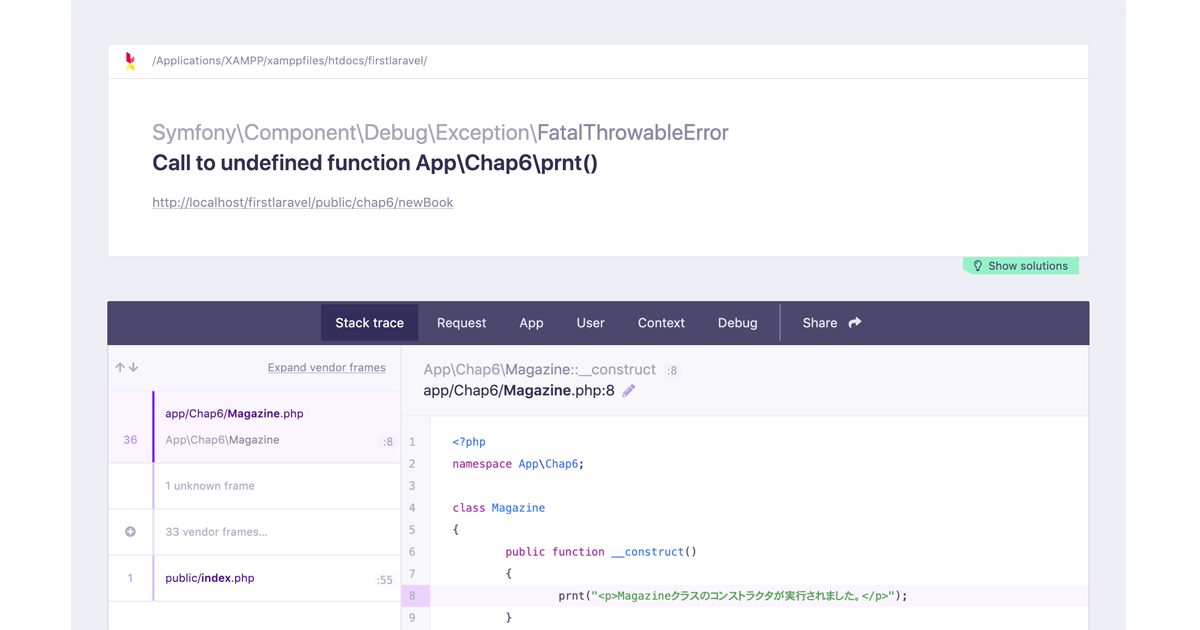Go to previous frame with up arrow
1200x630 pixels.
tap(120, 368)
